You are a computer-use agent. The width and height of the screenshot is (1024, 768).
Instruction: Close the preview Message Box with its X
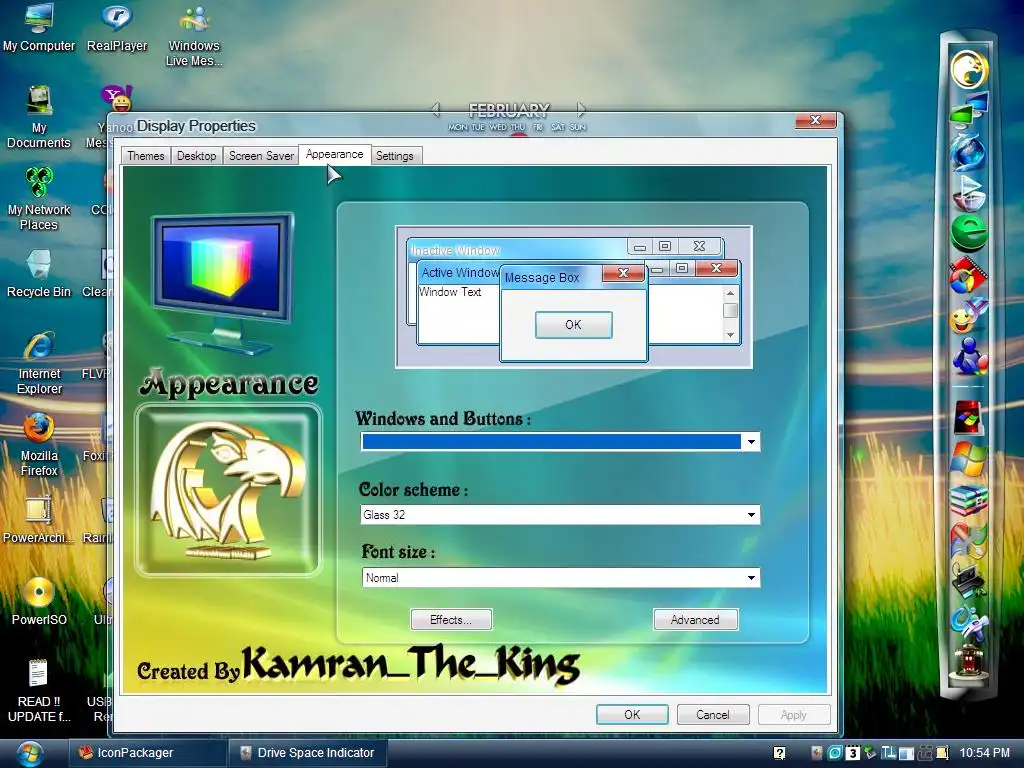623,273
